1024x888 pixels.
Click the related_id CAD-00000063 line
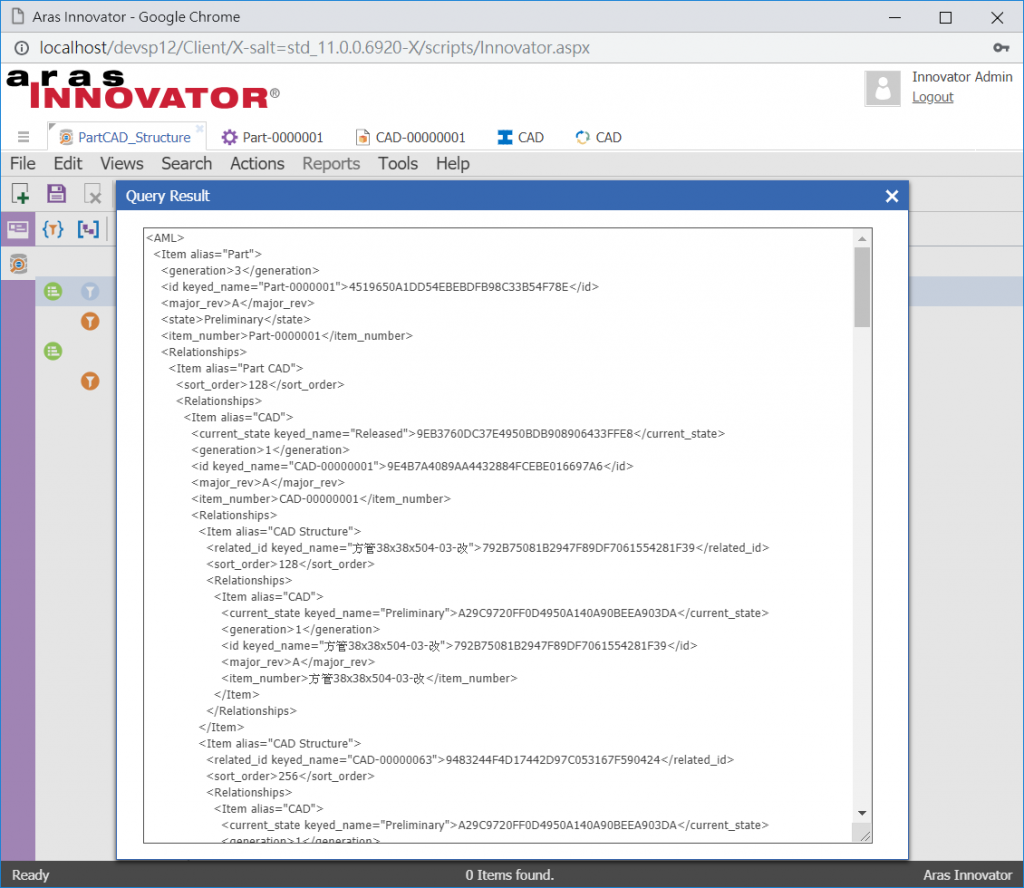(470, 760)
